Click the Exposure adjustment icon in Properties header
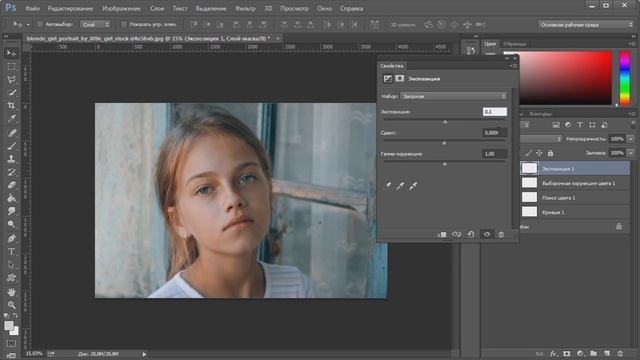Viewport: 640px width, 360px height. (388, 78)
